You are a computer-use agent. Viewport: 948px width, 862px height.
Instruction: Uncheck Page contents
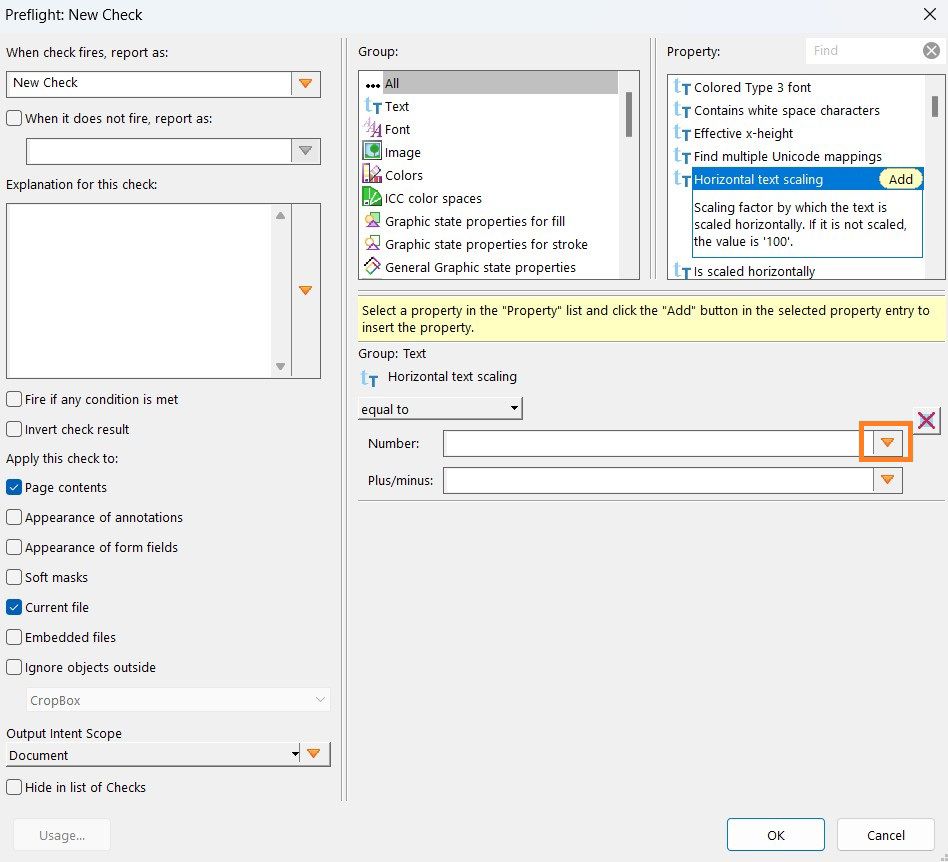(x=14, y=487)
